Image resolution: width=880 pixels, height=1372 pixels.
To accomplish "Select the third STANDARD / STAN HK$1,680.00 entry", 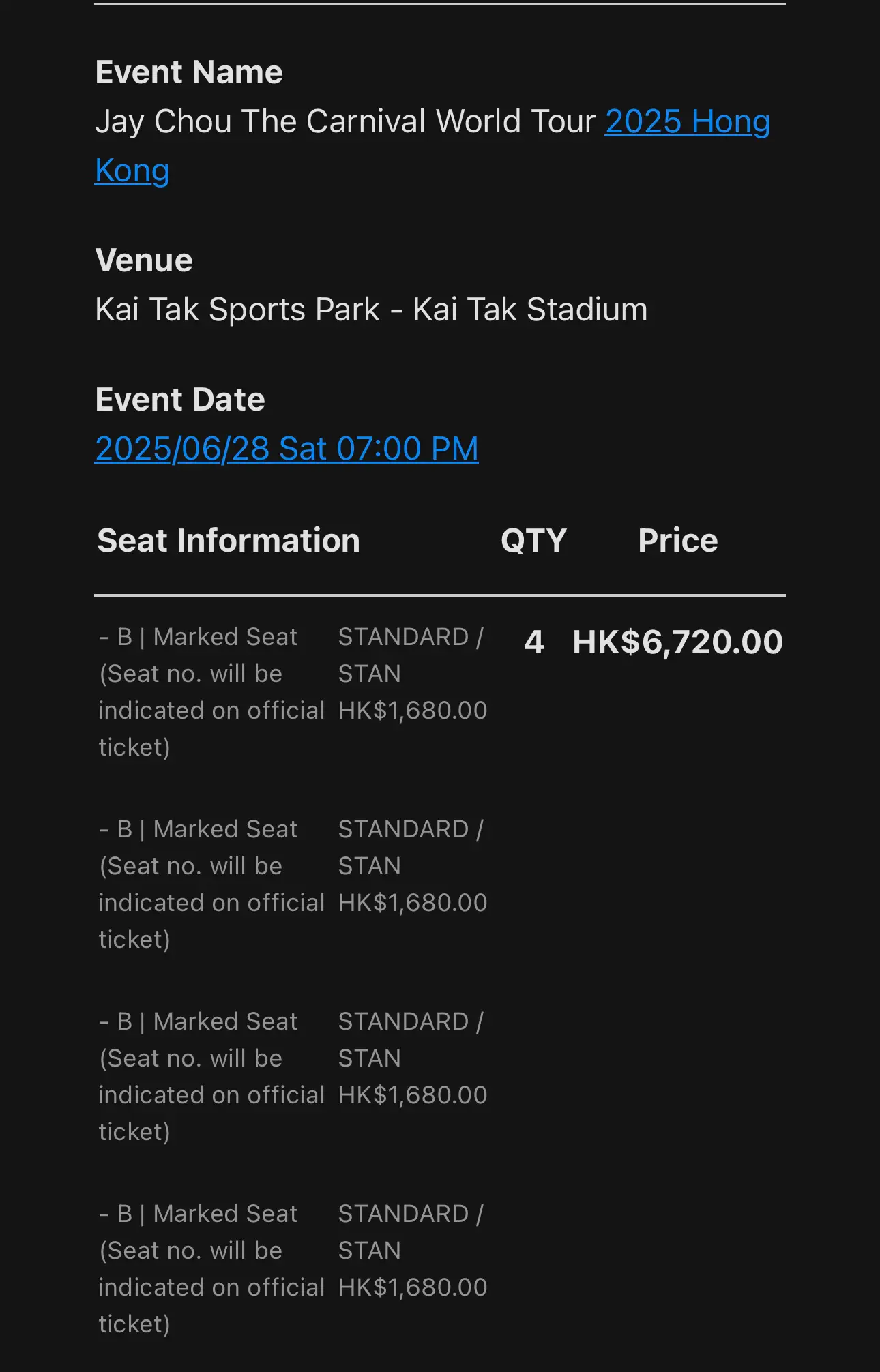I will click(413, 1058).
